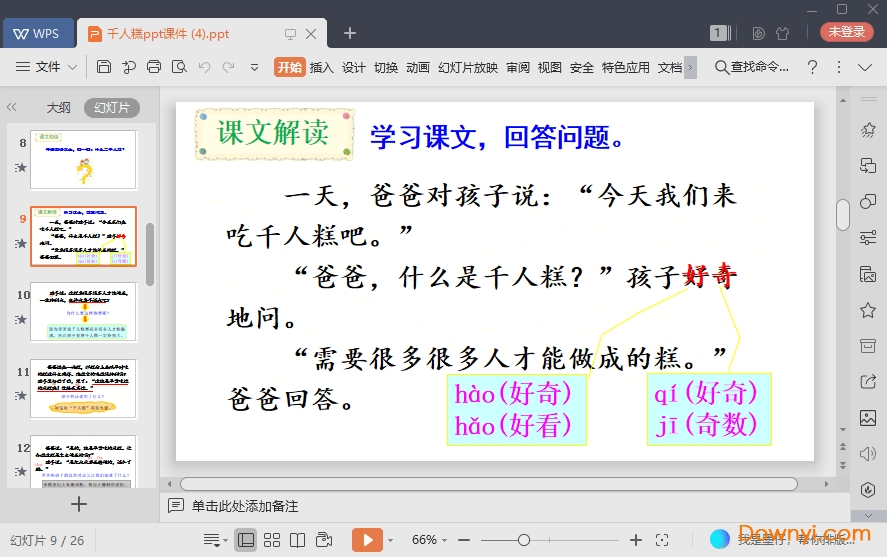
Task: Click the zoom slider handle
Action: click(x=523, y=540)
